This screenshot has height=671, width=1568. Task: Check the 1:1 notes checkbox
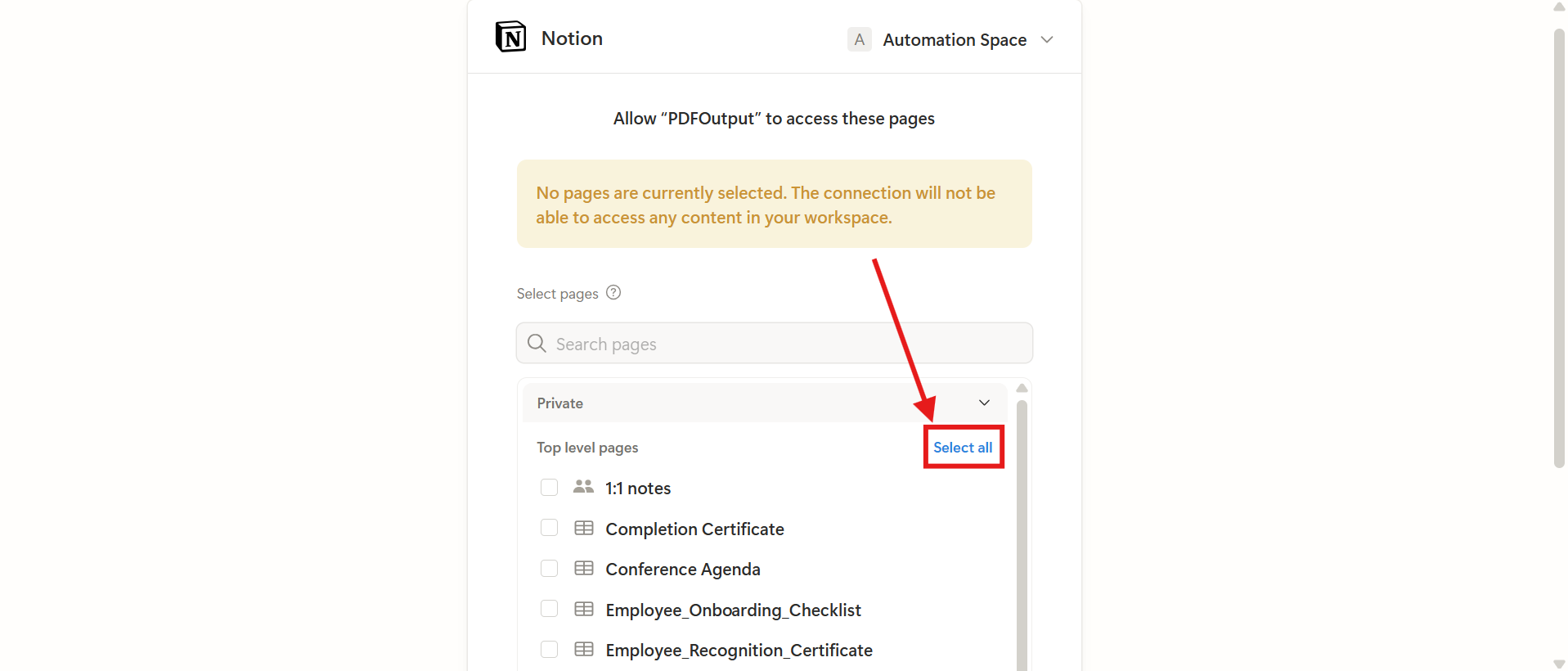click(549, 487)
